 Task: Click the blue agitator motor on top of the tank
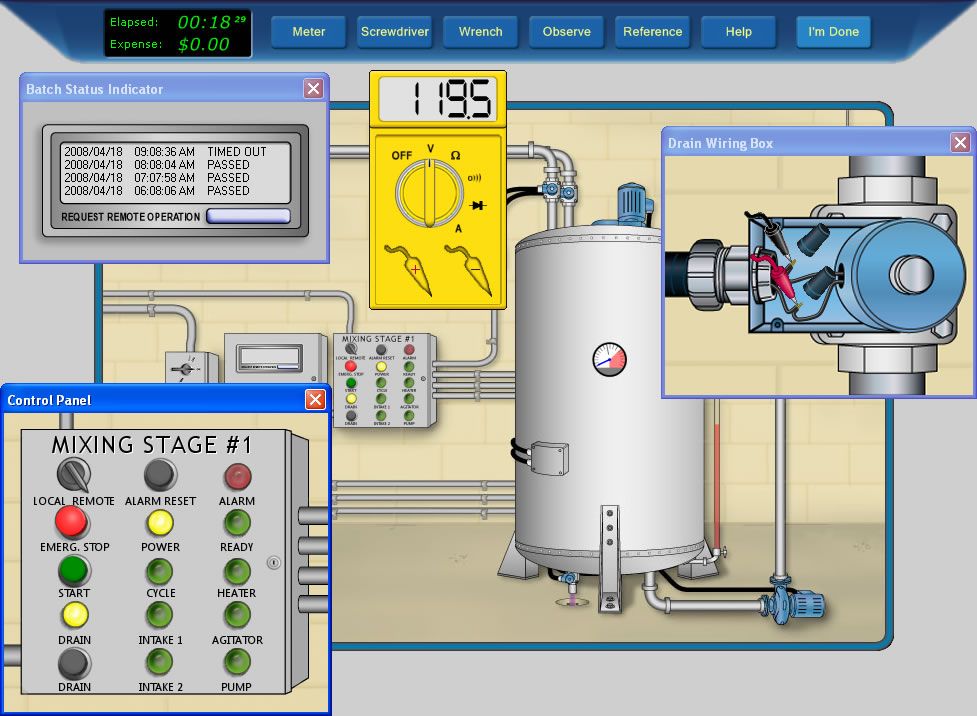tap(630, 201)
